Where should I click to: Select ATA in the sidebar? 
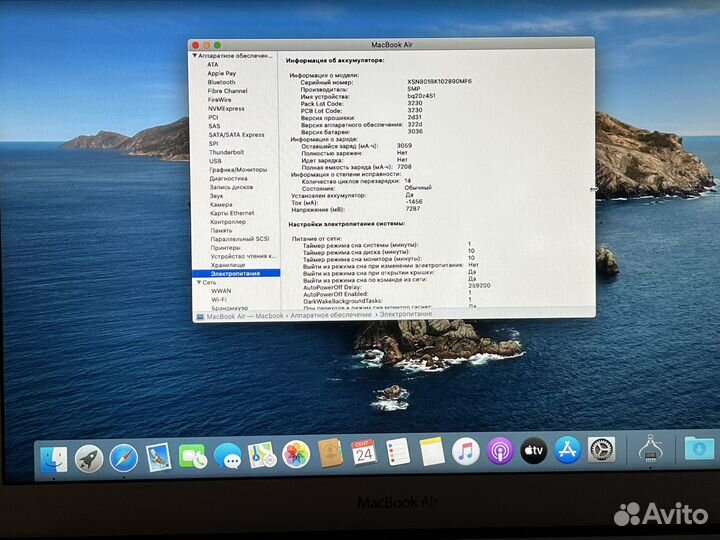(213, 65)
